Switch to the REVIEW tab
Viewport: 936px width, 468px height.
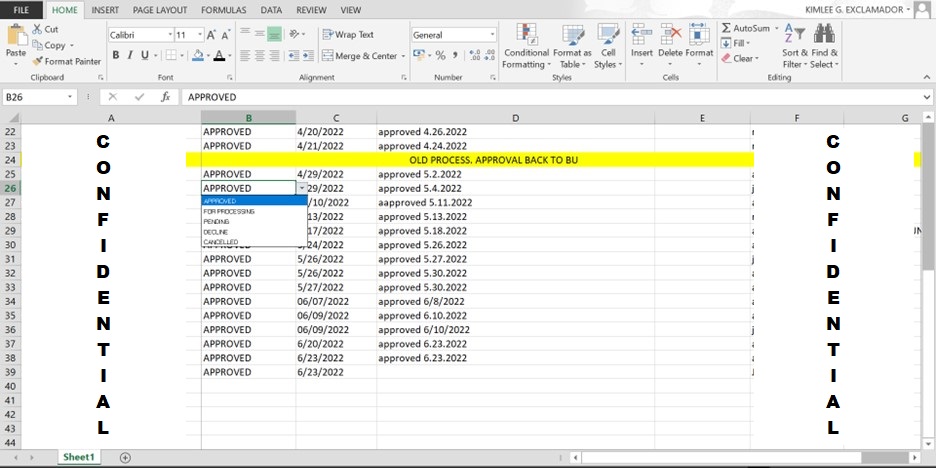(x=312, y=10)
